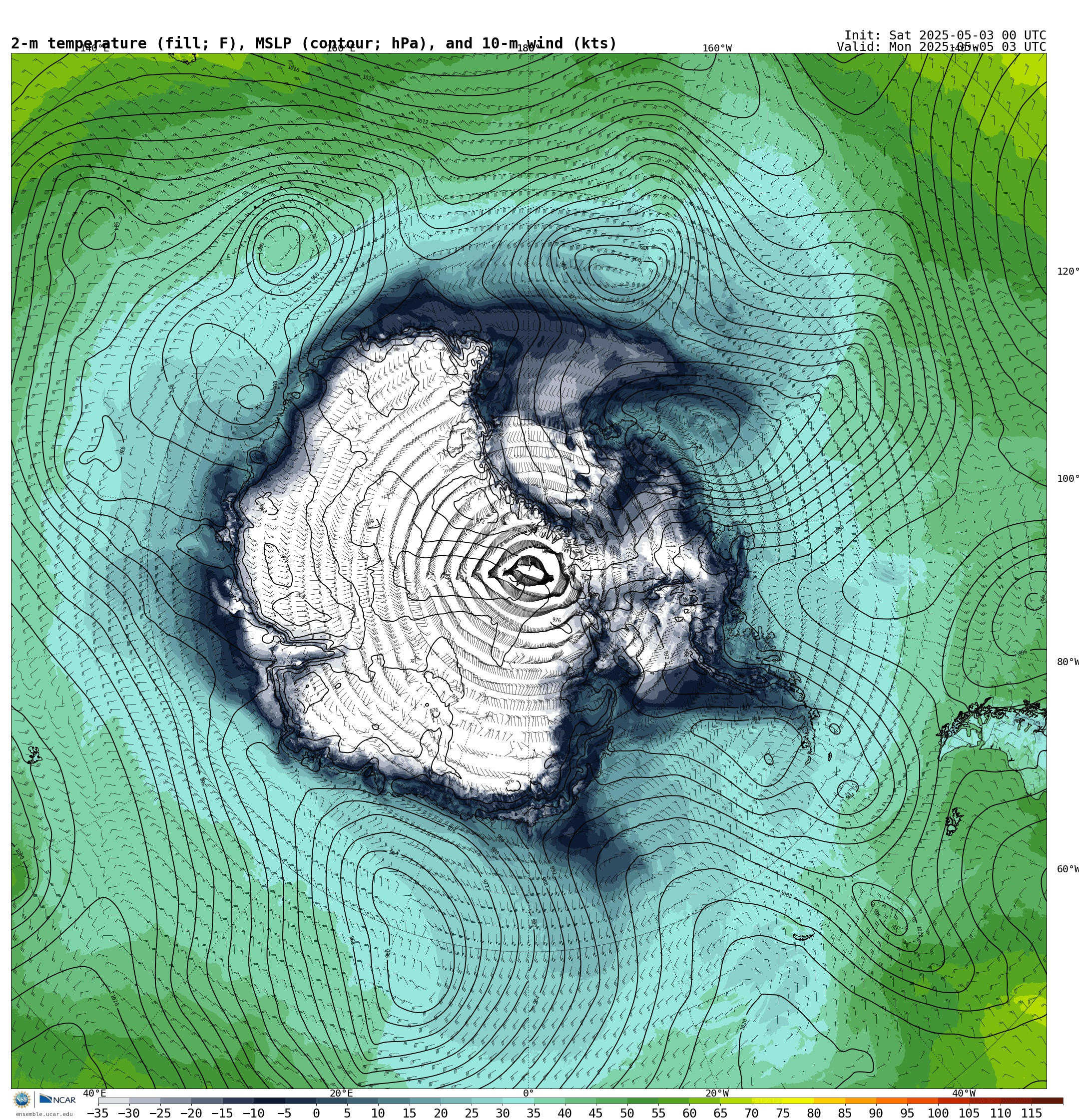Click the 80°W longitude label on right edge
This screenshot has height=1120, width=1079.
point(1067,662)
